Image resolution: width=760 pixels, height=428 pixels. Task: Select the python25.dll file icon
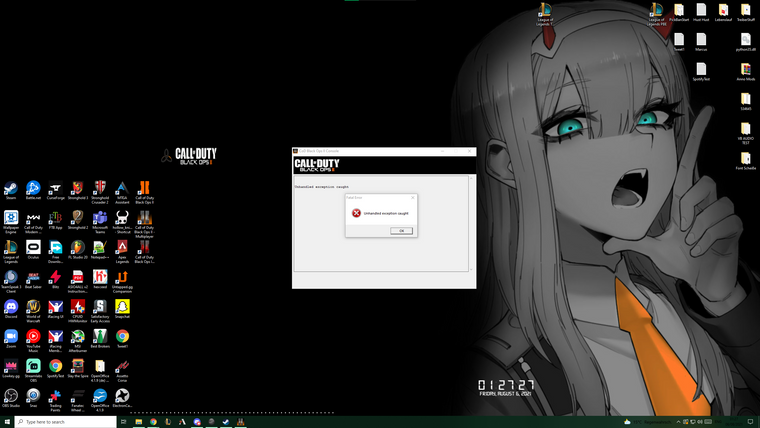[745, 42]
